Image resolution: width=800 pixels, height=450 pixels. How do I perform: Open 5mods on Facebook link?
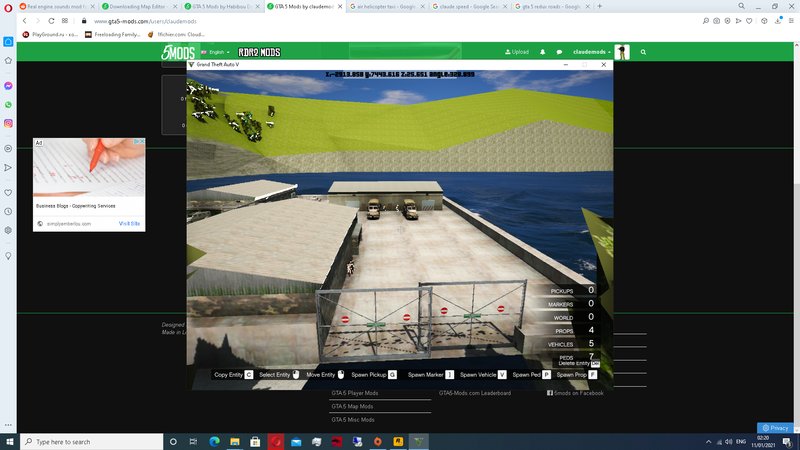pos(576,393)
